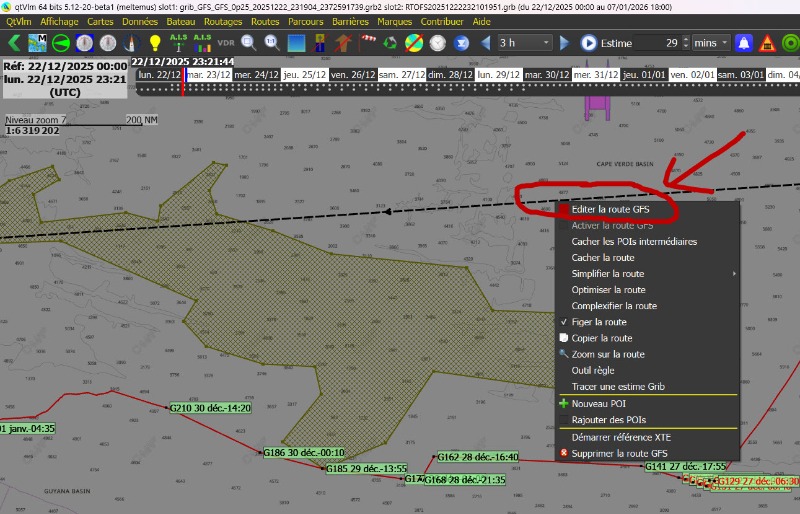This screenshot has height=514, width=800.
Task: Click 'Supprimer la route GFS' entry
Action: point(619,453)
